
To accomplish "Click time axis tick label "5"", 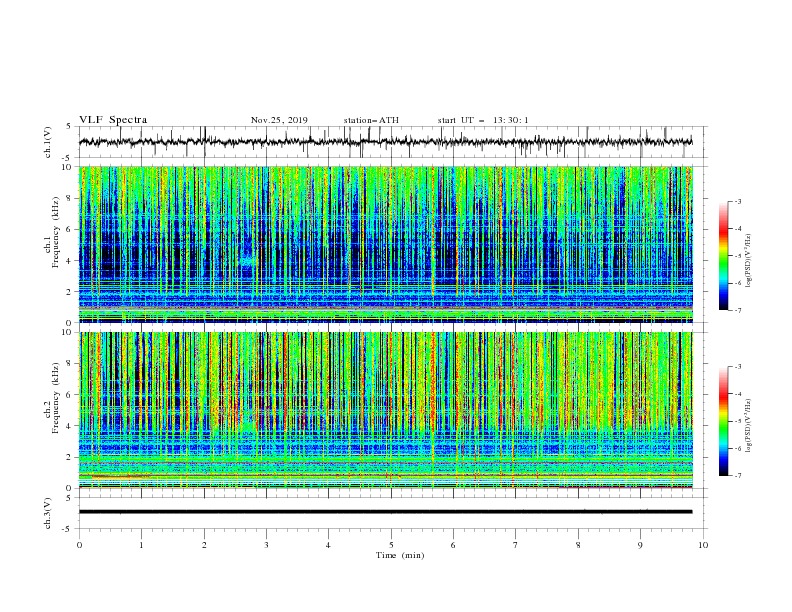I will [391, 545].
